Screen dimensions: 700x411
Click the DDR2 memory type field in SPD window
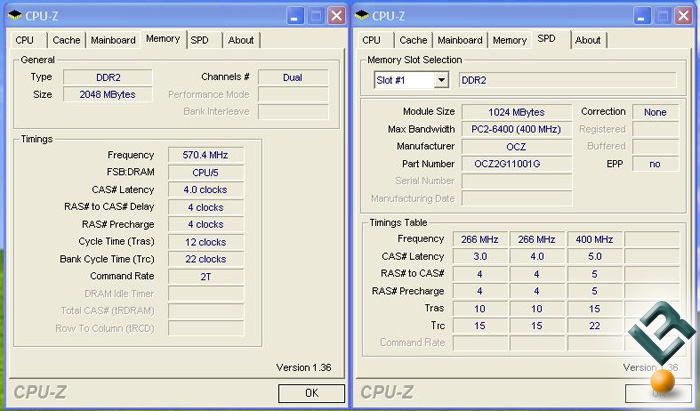tap(567, 80)
